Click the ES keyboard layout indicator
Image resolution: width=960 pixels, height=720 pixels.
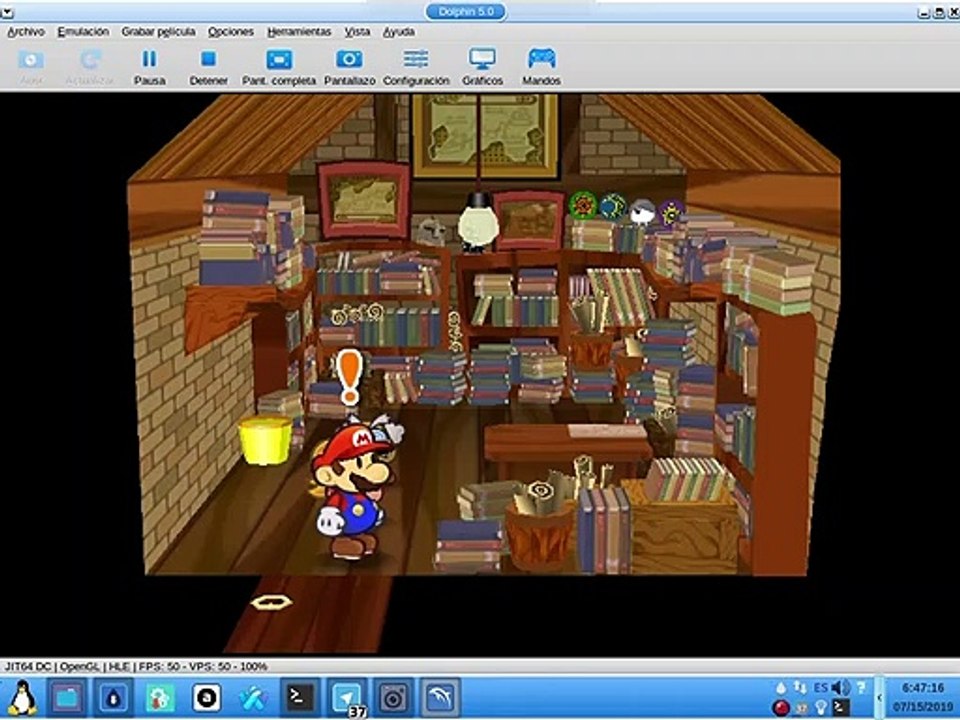click(820, 688)
